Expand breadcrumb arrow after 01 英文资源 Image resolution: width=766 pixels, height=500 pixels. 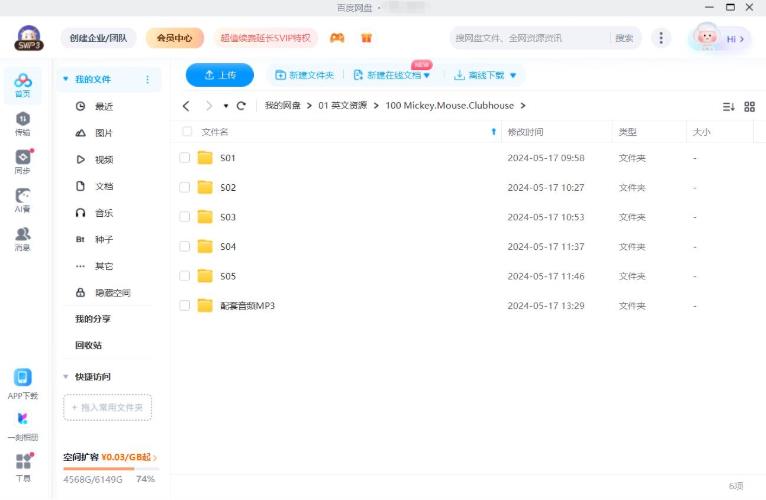tap(376, 106)
